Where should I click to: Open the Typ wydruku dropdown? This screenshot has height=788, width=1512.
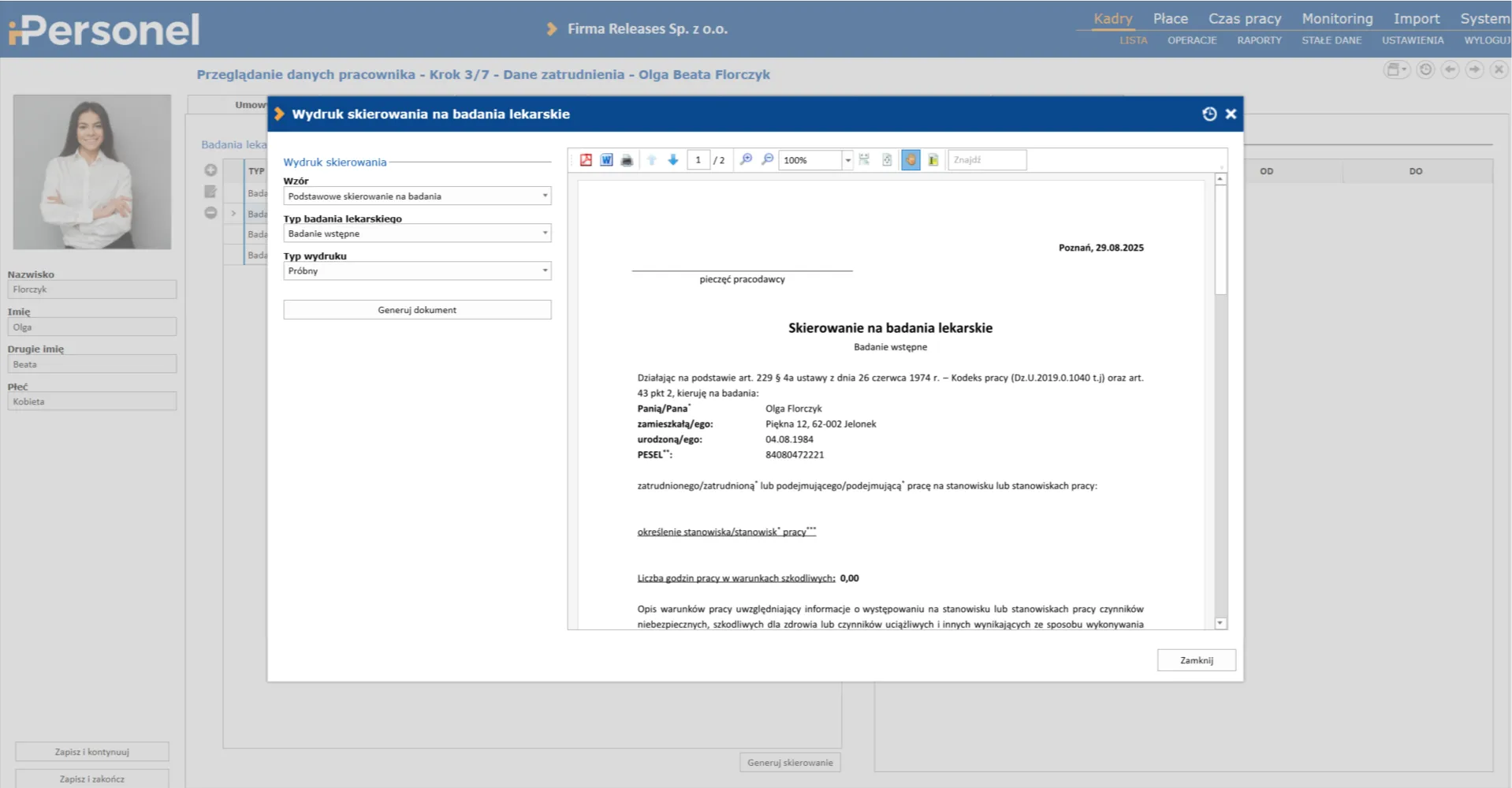click(x=544, y=271)
